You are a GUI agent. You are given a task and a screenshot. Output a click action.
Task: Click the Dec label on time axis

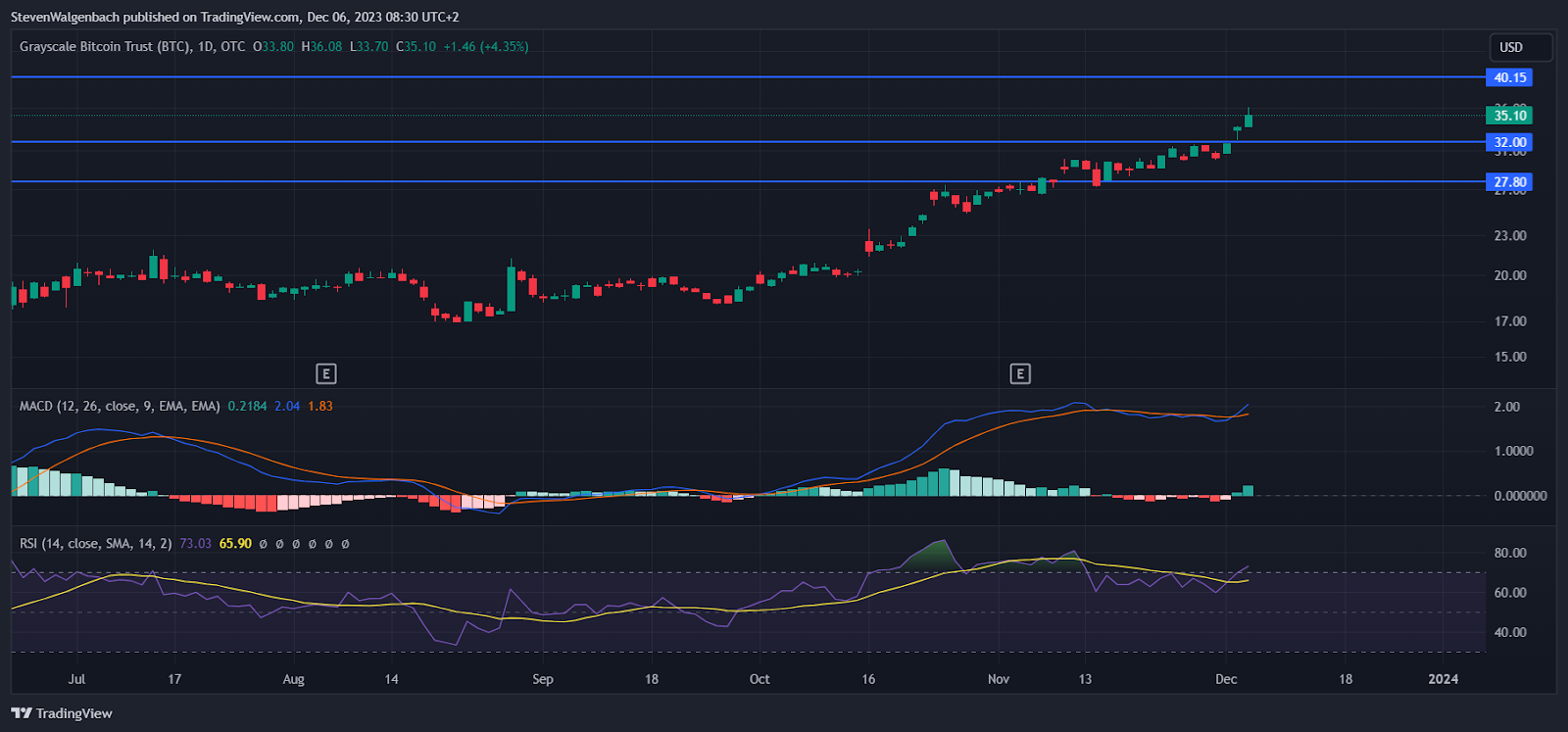(x=1226, y=679)
